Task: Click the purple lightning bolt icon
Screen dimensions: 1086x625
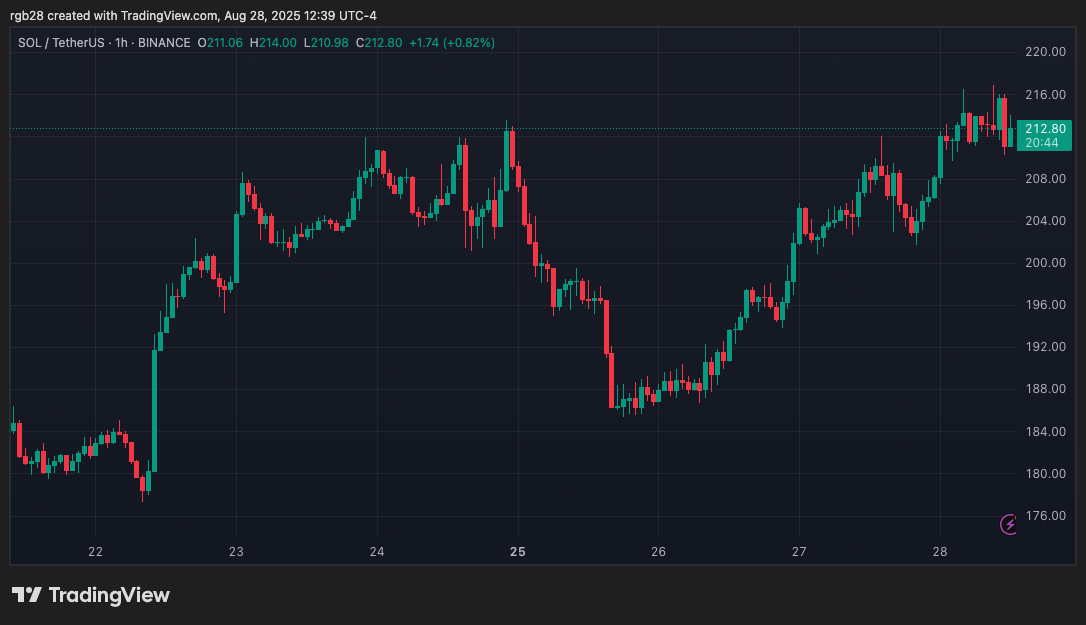Action: coord(1009,524)
